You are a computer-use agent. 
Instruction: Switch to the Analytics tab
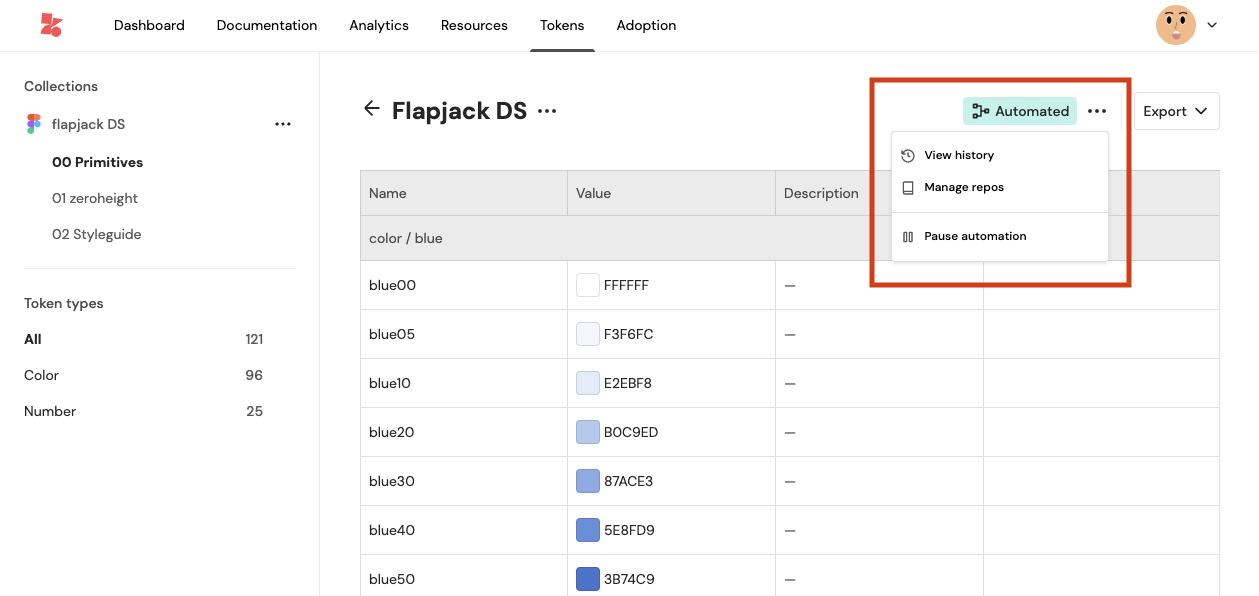[x=379, y=25]
